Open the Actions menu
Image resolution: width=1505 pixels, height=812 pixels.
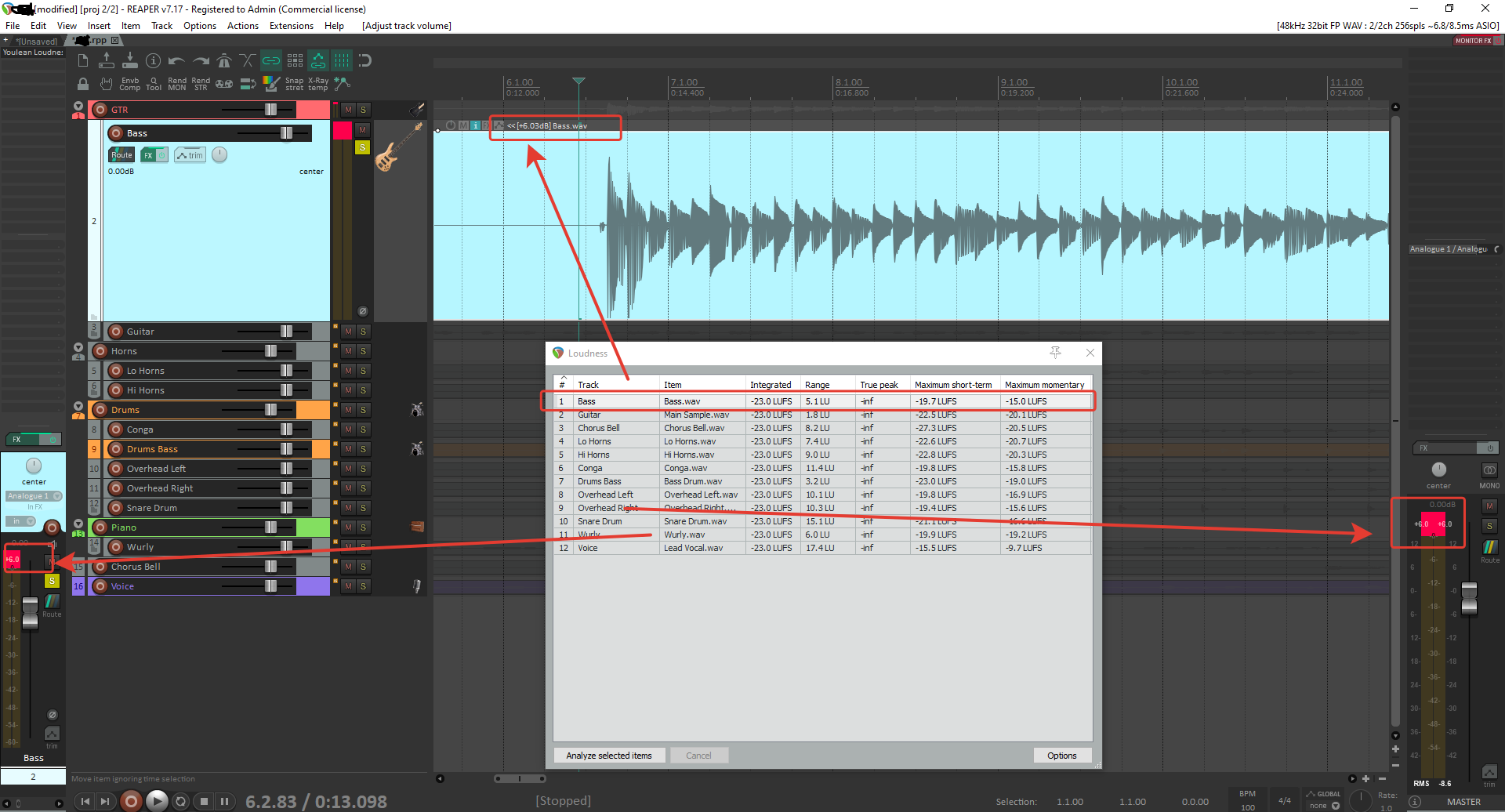click(243, 26)
